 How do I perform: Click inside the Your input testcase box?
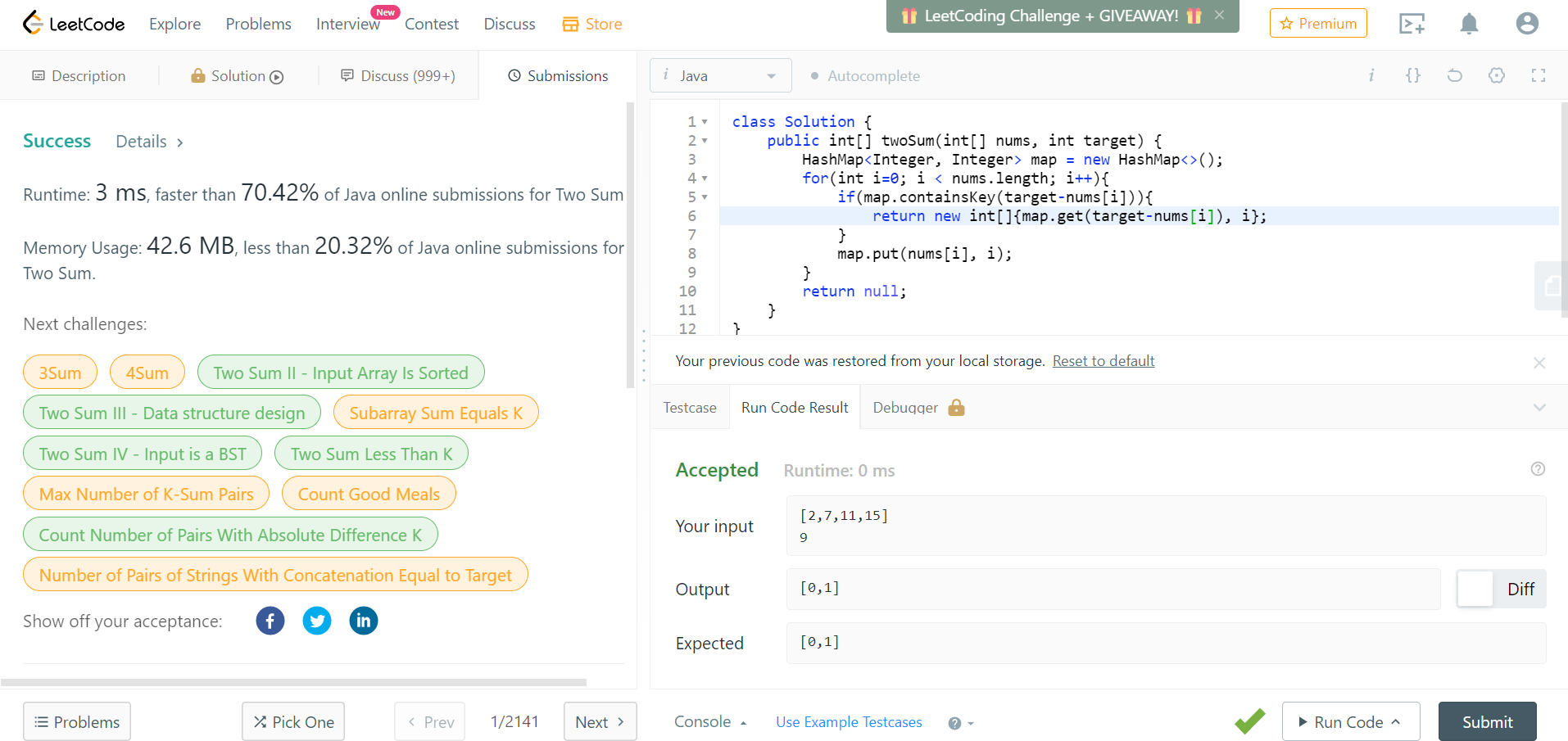pos(1166,526)
